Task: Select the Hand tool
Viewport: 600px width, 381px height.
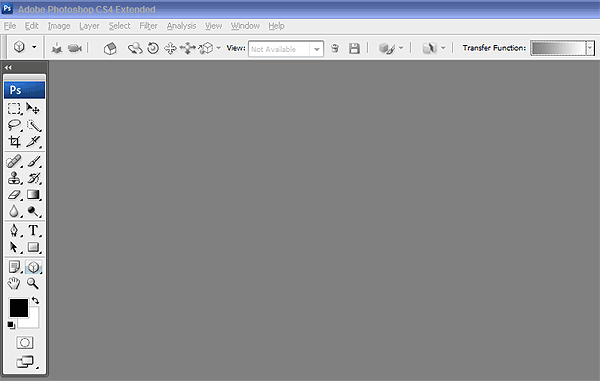Action: pos(14,283)
